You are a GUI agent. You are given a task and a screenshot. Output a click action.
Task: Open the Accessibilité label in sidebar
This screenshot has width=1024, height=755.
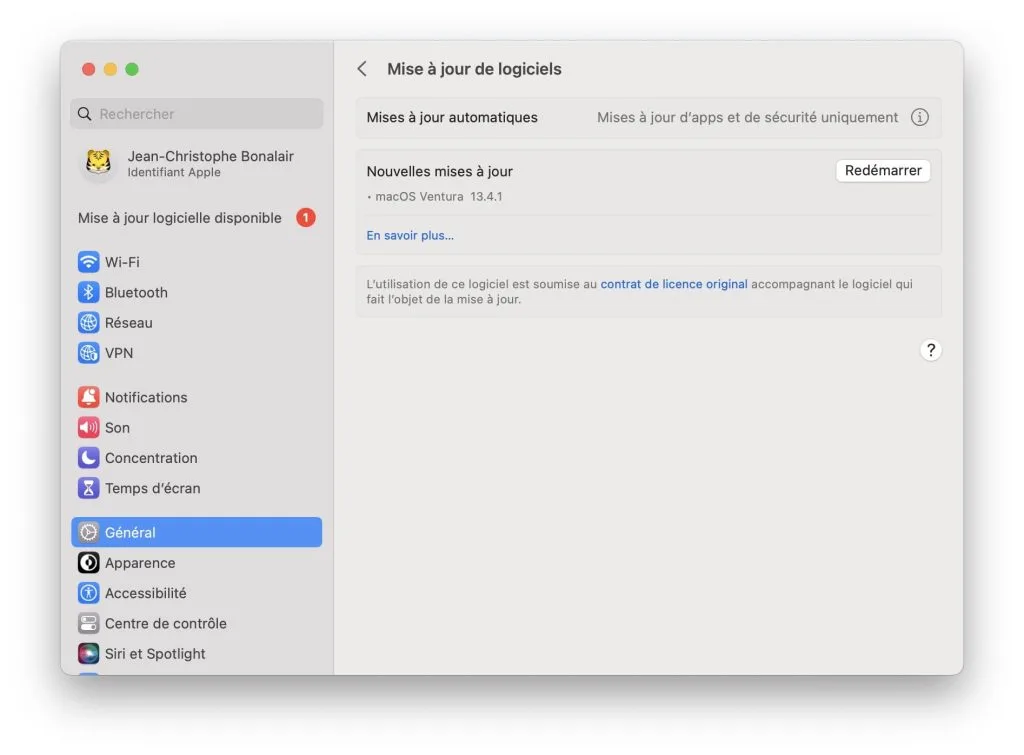tap(146, 593)
